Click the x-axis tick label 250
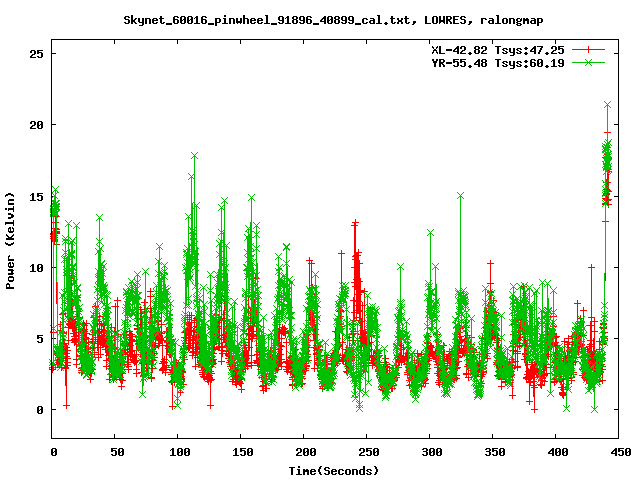The image size is (640, 480). (x=369, y=452)
